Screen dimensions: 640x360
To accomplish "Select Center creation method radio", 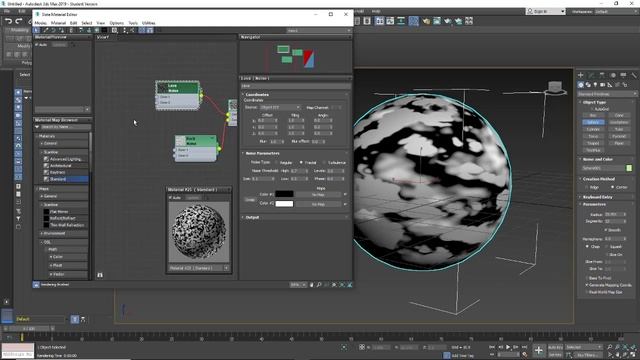I will pos(612,187).
